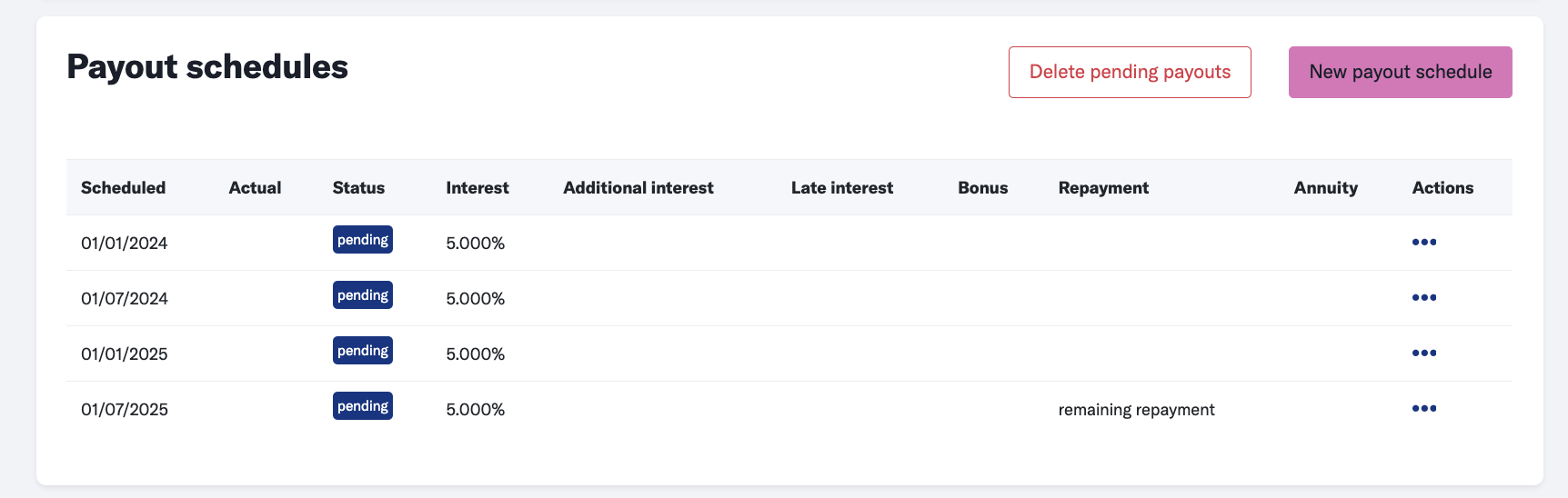Select the Status column header
Image resolution: width=1568 pixels, height=498 pixels.
[358, 188]
